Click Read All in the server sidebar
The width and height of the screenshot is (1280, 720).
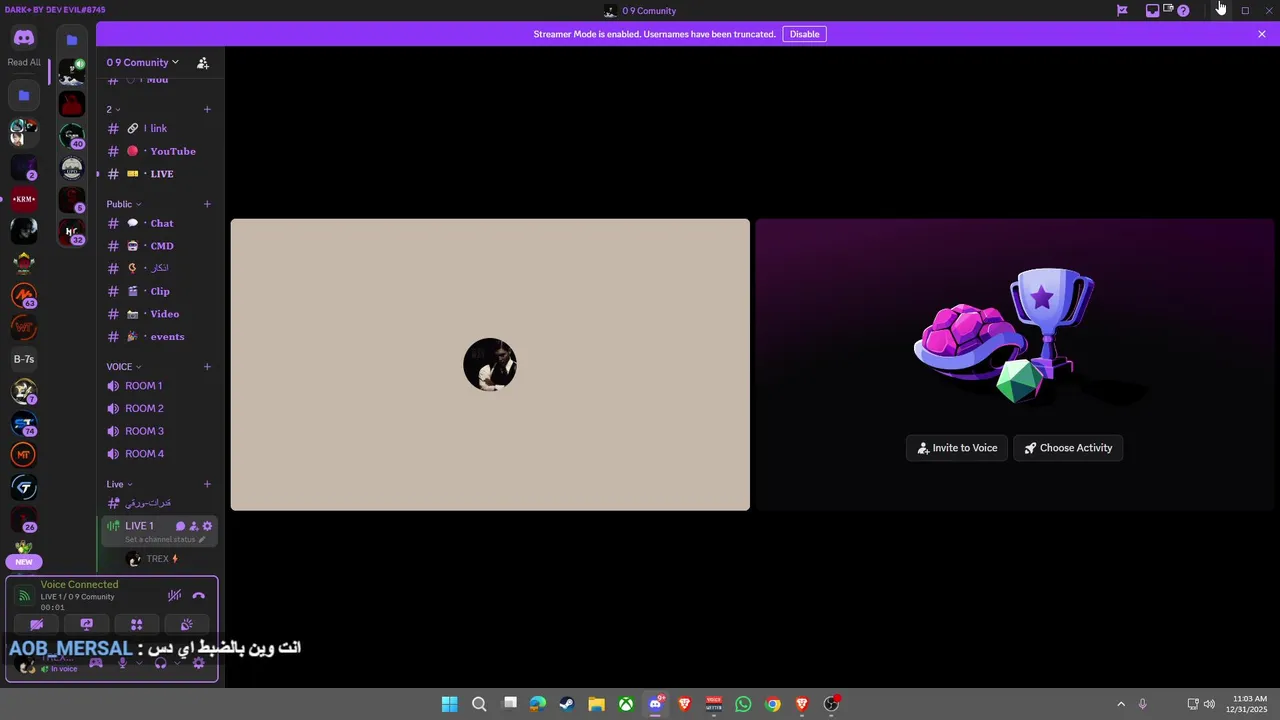tap(24, 62)
